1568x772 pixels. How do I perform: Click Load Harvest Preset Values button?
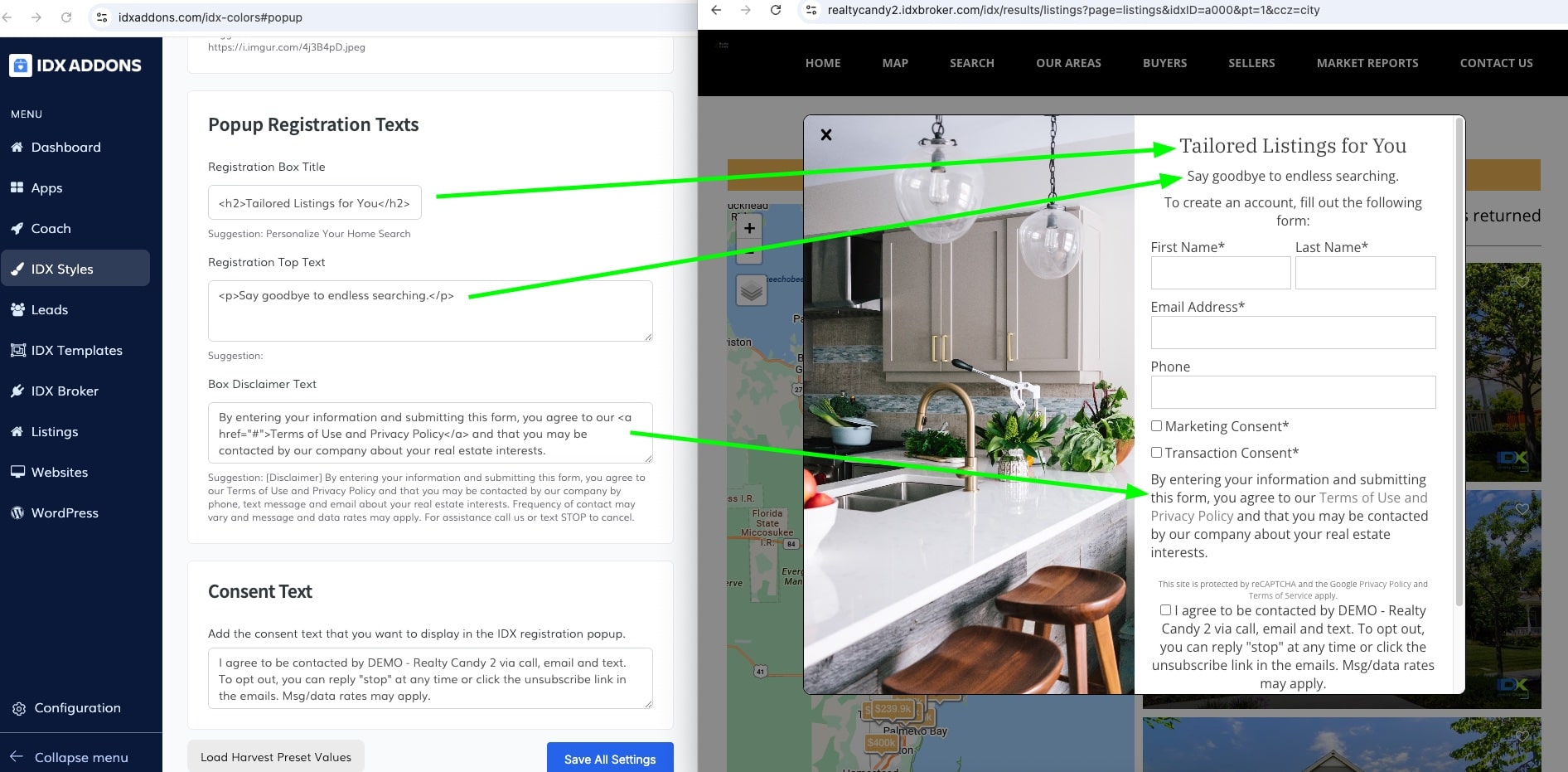coord(276,756)
